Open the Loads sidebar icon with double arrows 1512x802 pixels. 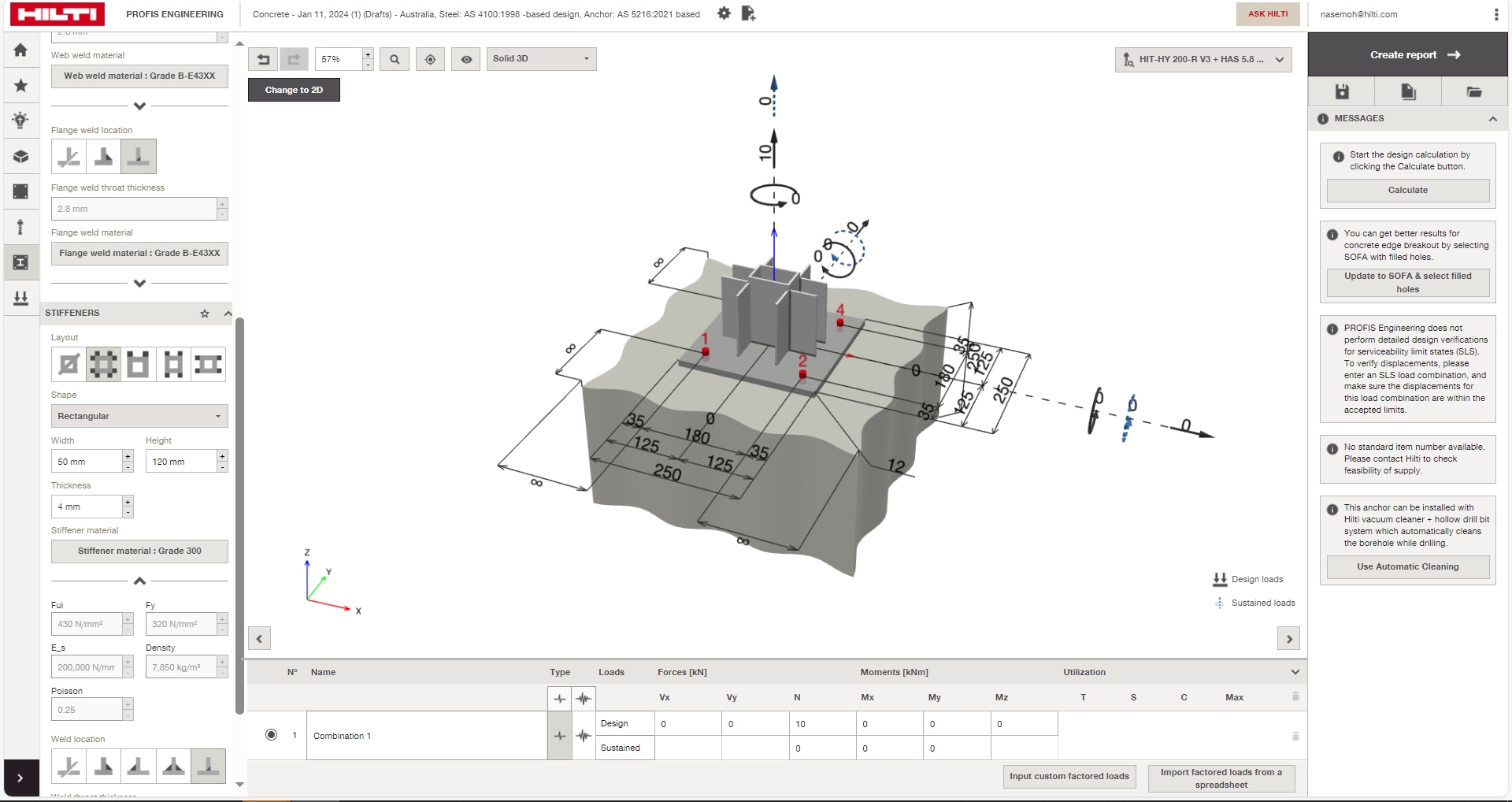(20, 298)
